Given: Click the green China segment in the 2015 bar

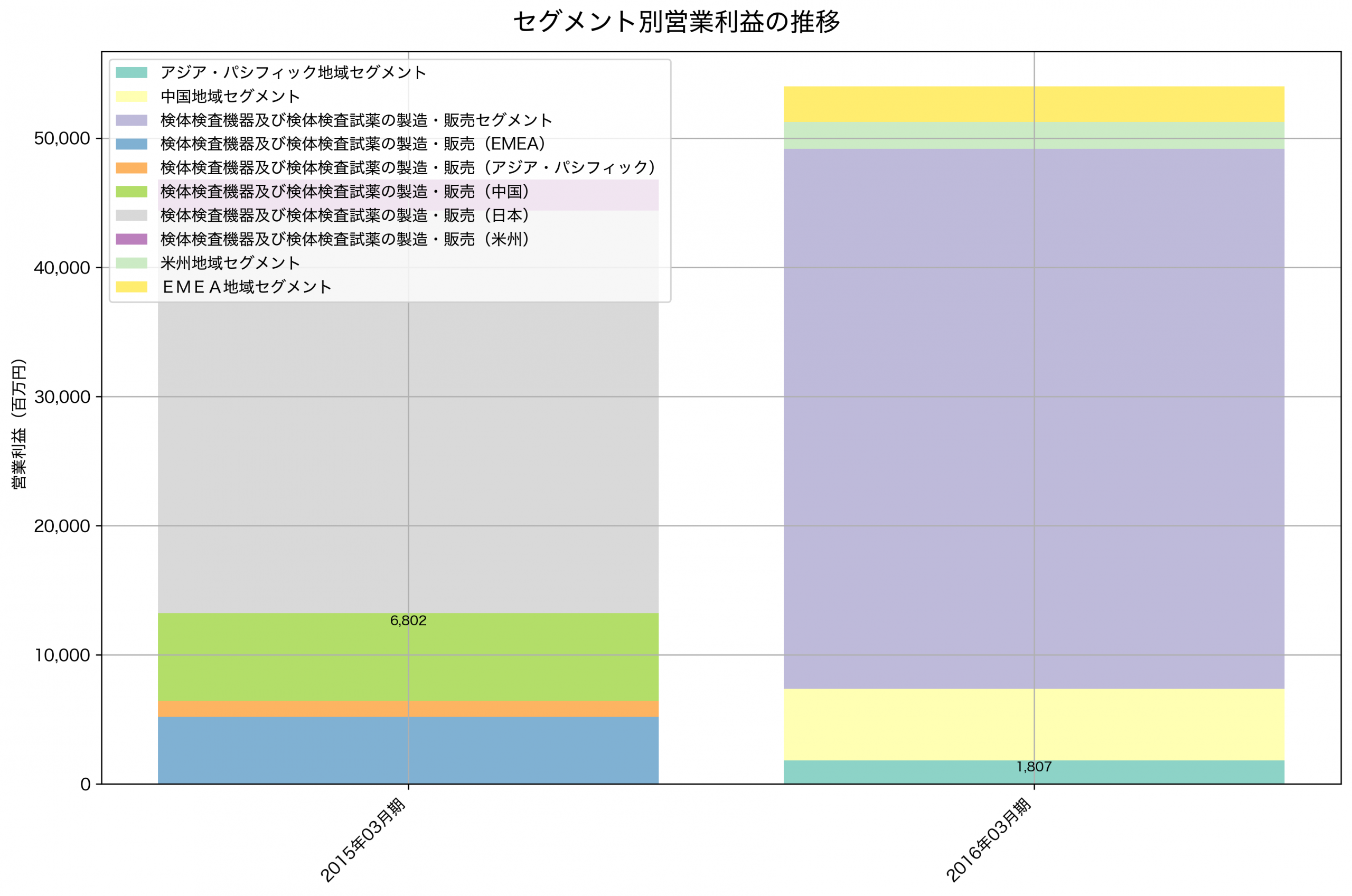Looking at the screenshot, I should pyautogui.click(x=408, y=657).
